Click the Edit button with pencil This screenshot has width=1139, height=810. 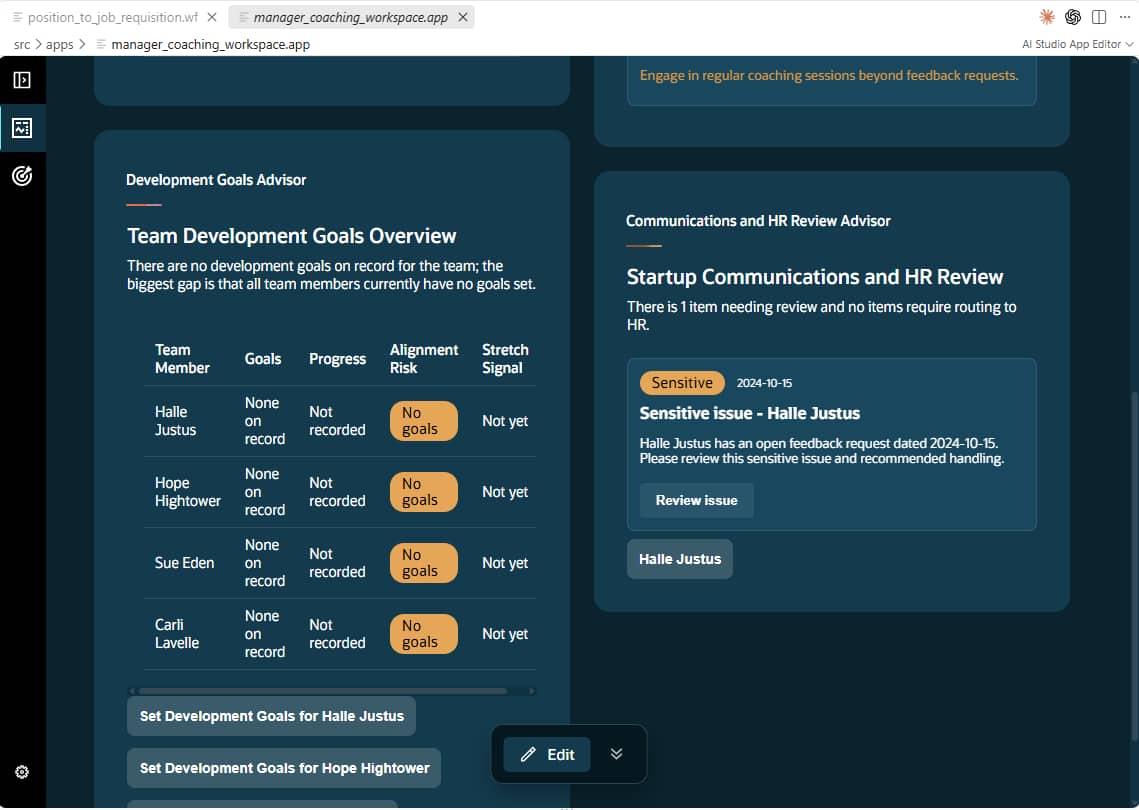point(547,755)
